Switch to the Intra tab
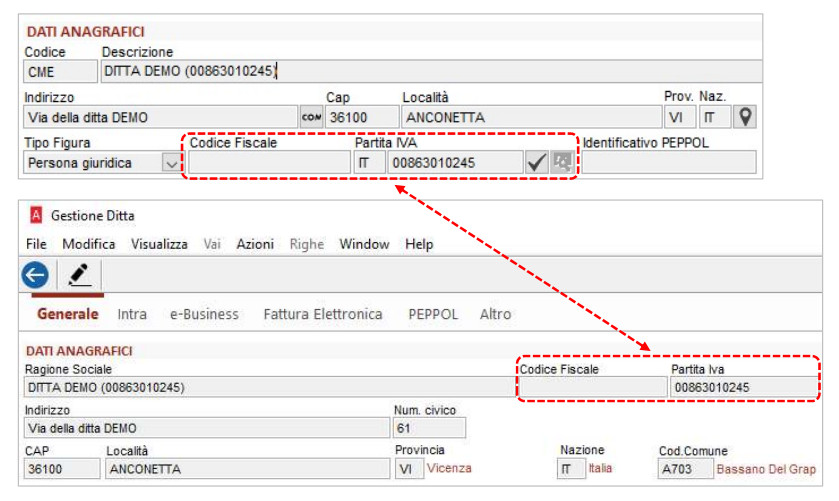This screenshot has width=839, height=501. 132,314
